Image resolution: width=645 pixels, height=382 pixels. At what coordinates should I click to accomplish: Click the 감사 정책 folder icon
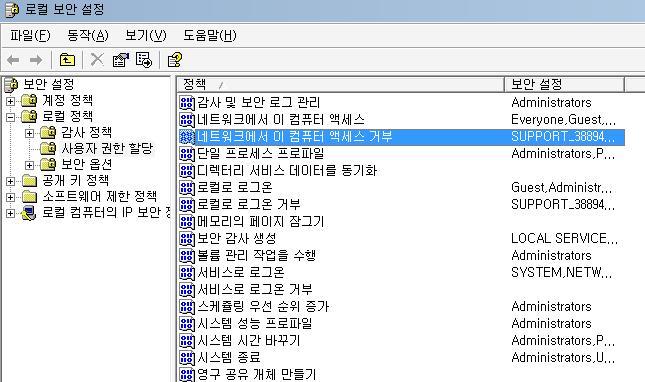(48, 132)
